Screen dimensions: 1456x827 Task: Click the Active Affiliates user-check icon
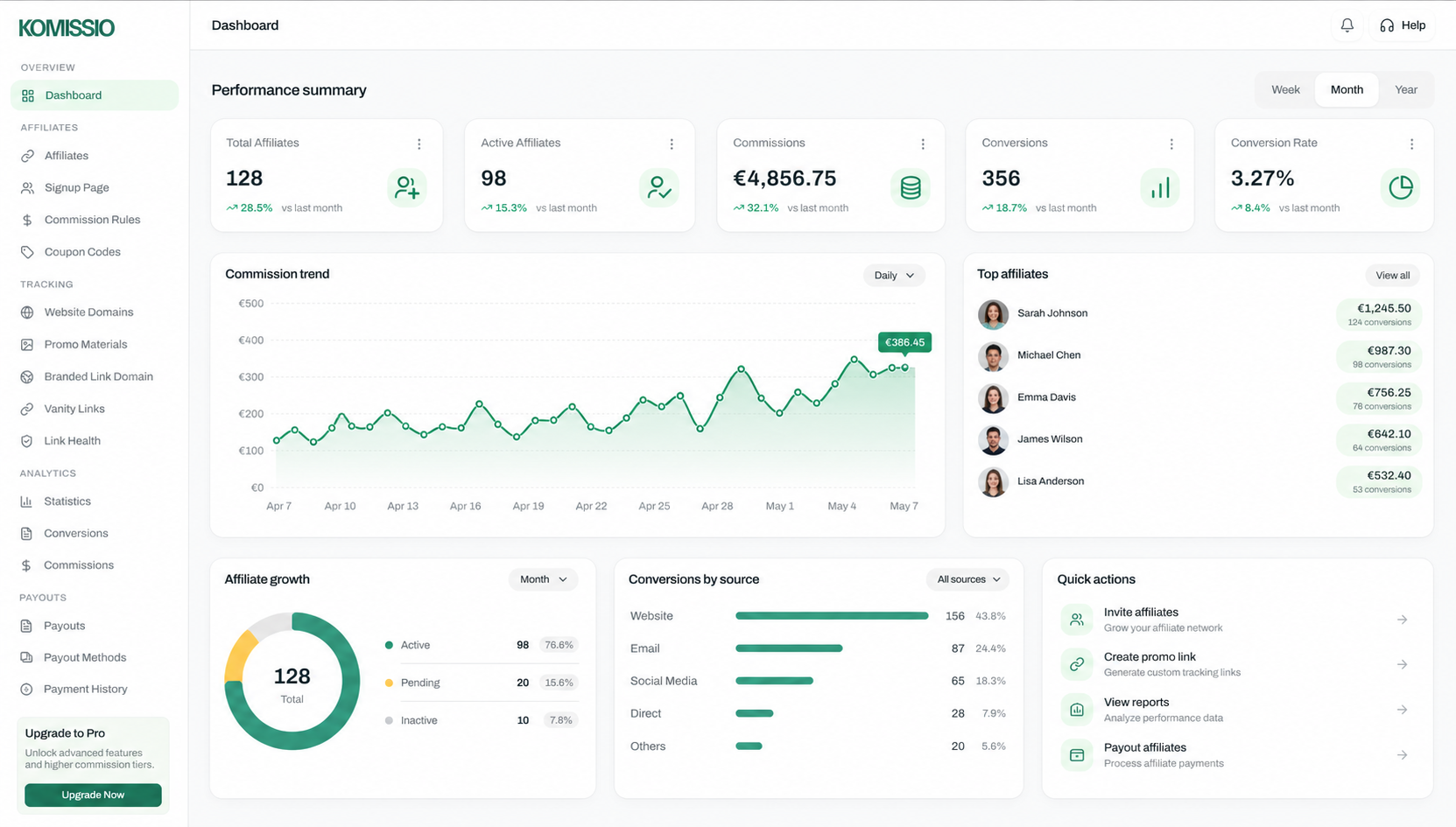click(658, 187)
